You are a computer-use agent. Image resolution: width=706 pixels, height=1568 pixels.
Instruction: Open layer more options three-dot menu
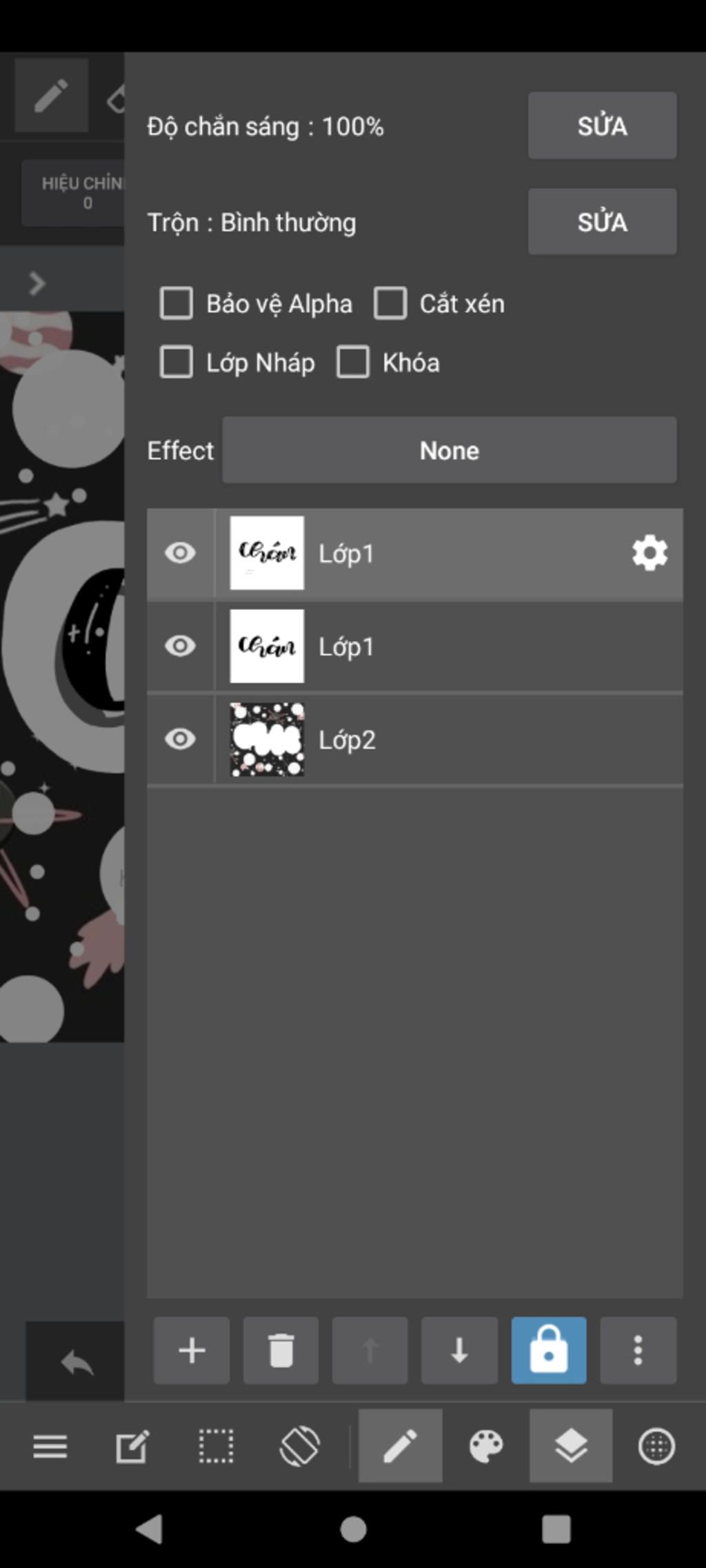(x=638, y=1350)
